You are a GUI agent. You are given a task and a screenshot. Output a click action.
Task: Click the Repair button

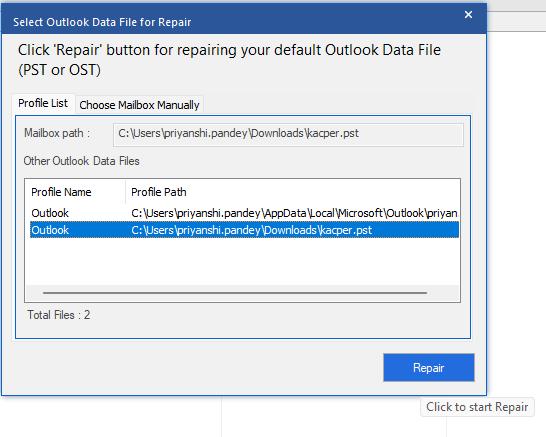[429, 368]
